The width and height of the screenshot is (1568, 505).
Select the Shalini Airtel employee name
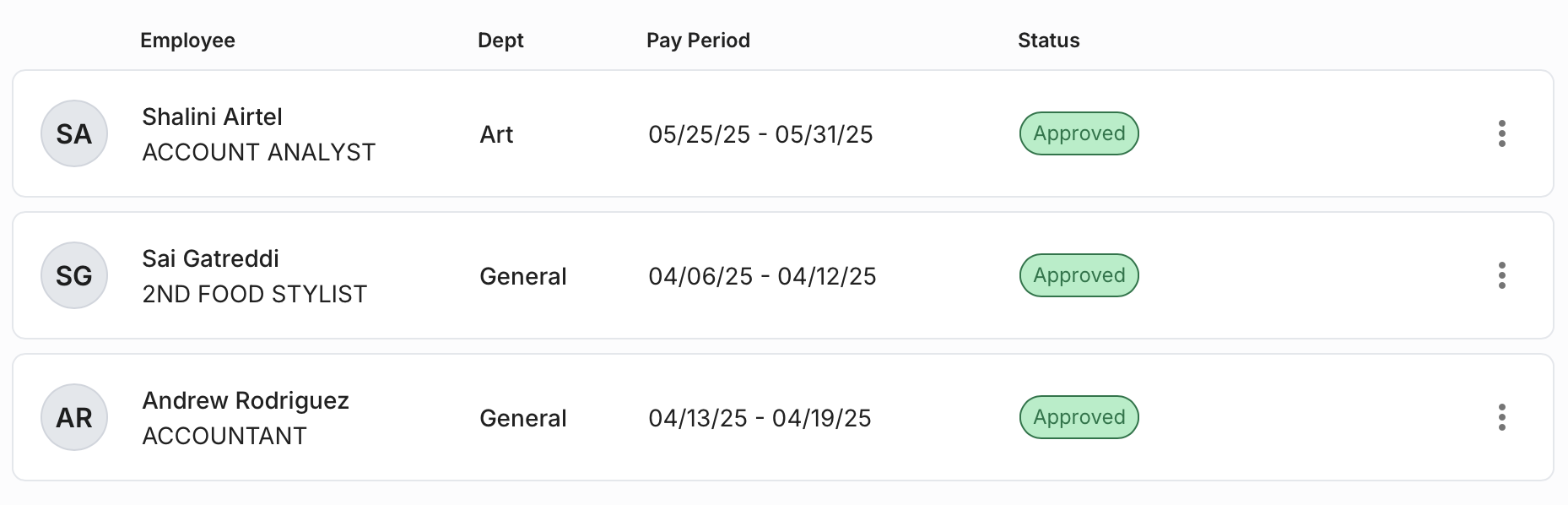pos(212,117)
